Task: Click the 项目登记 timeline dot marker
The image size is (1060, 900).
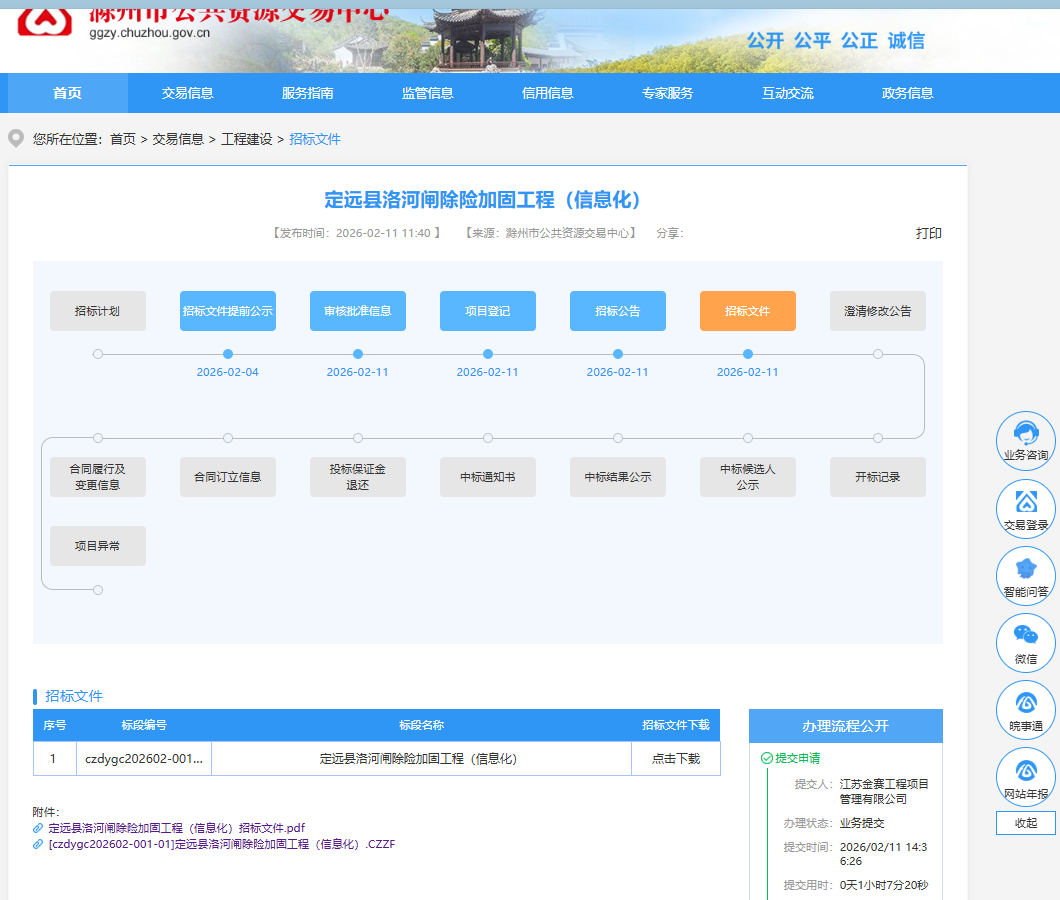Action: pyautogui.click(x=488, y=354)
